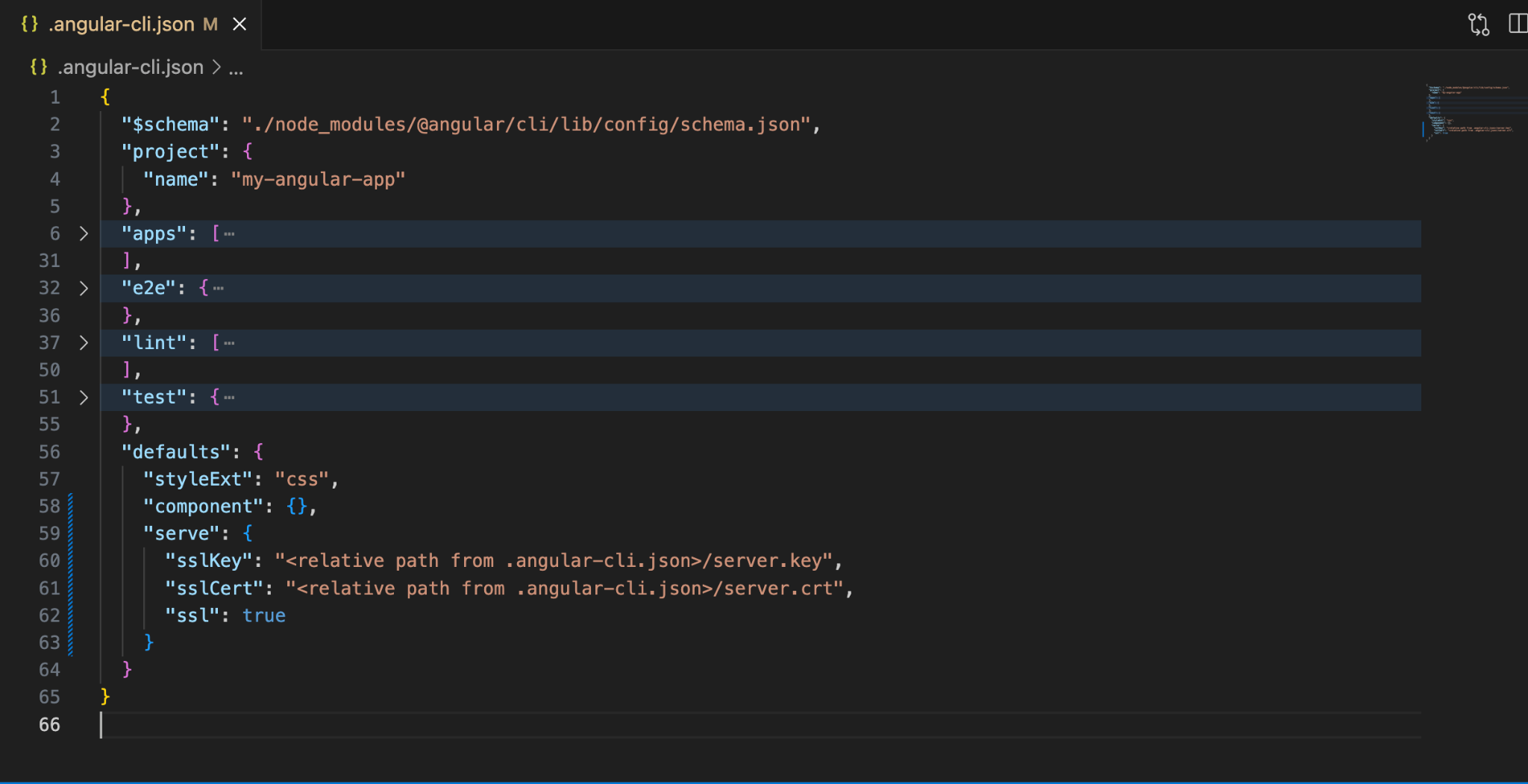Click the folded ellipsis after "apps"

(x=229, y=234)
